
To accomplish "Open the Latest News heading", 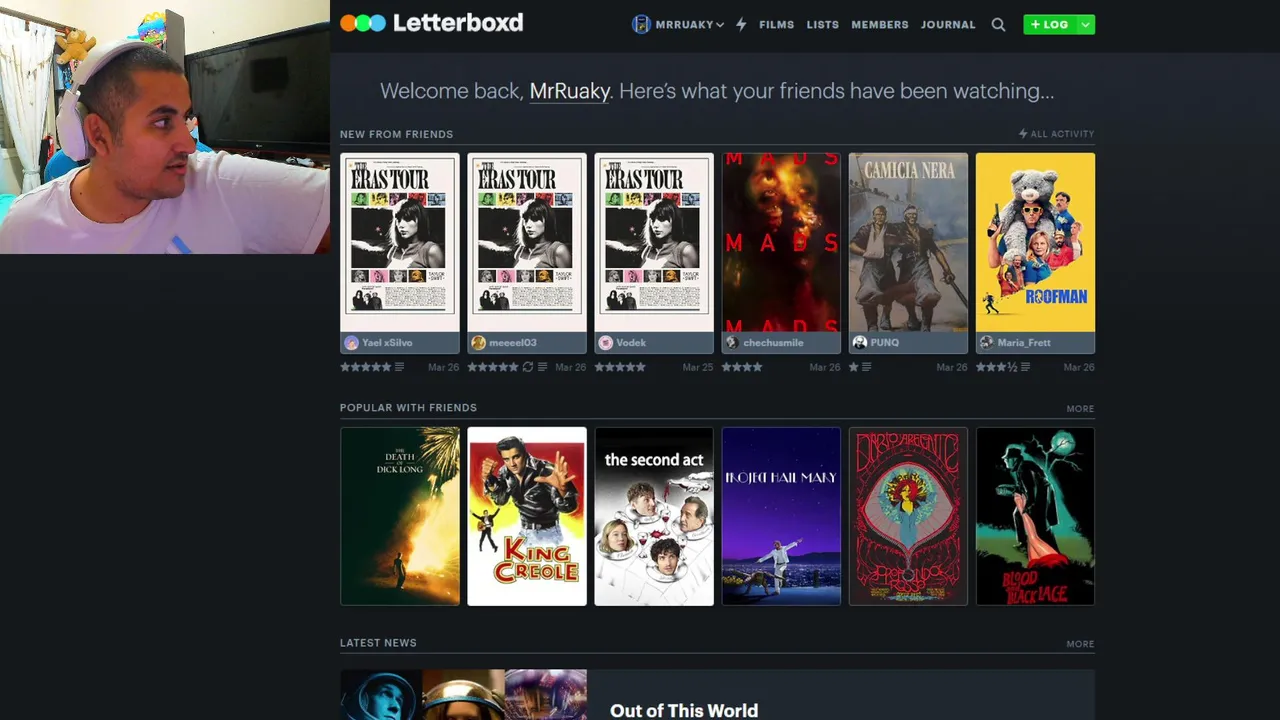I will tap(378, 643).
